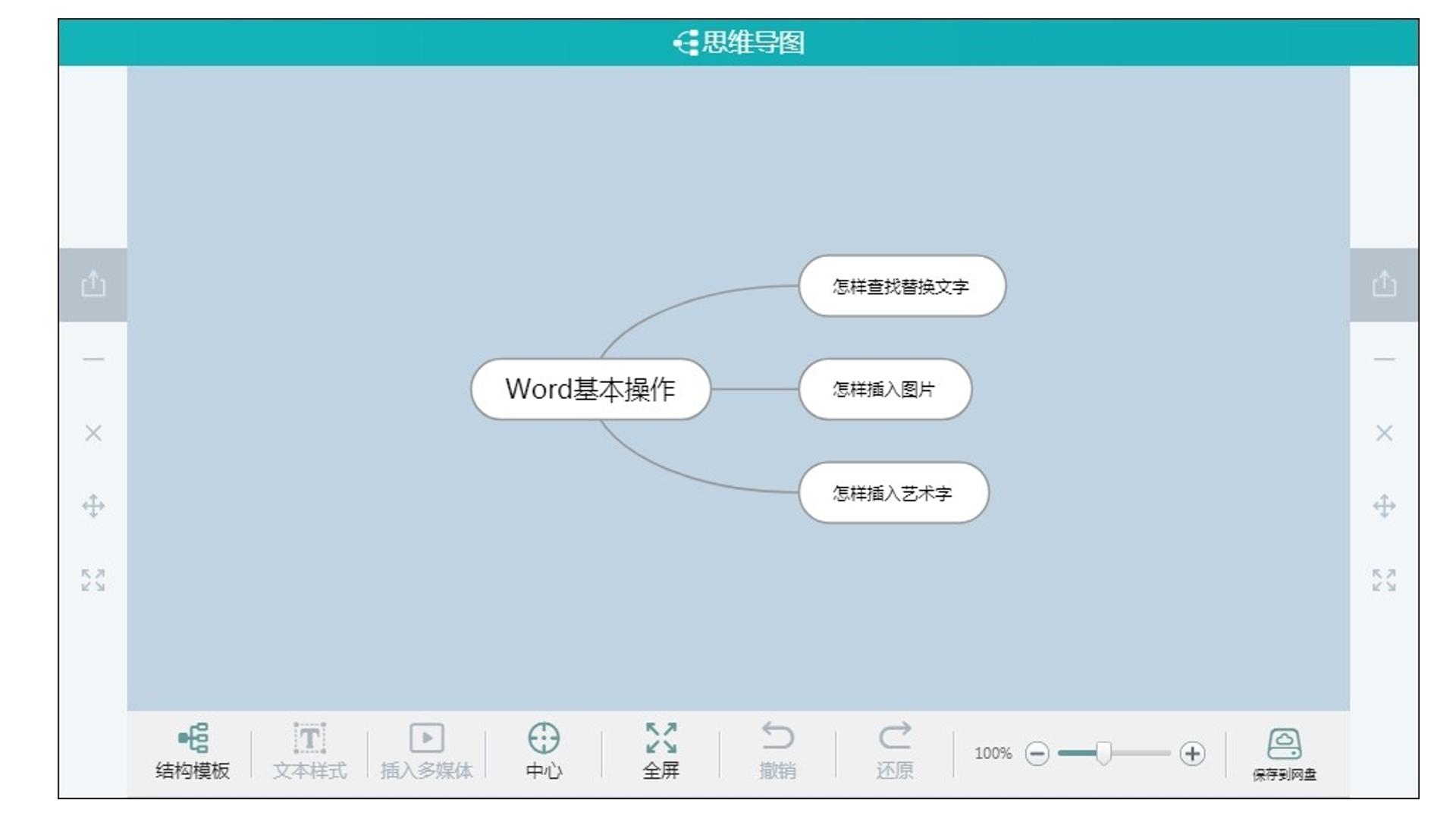Select the 怎样插入图片 node

(x=885, y=389)
